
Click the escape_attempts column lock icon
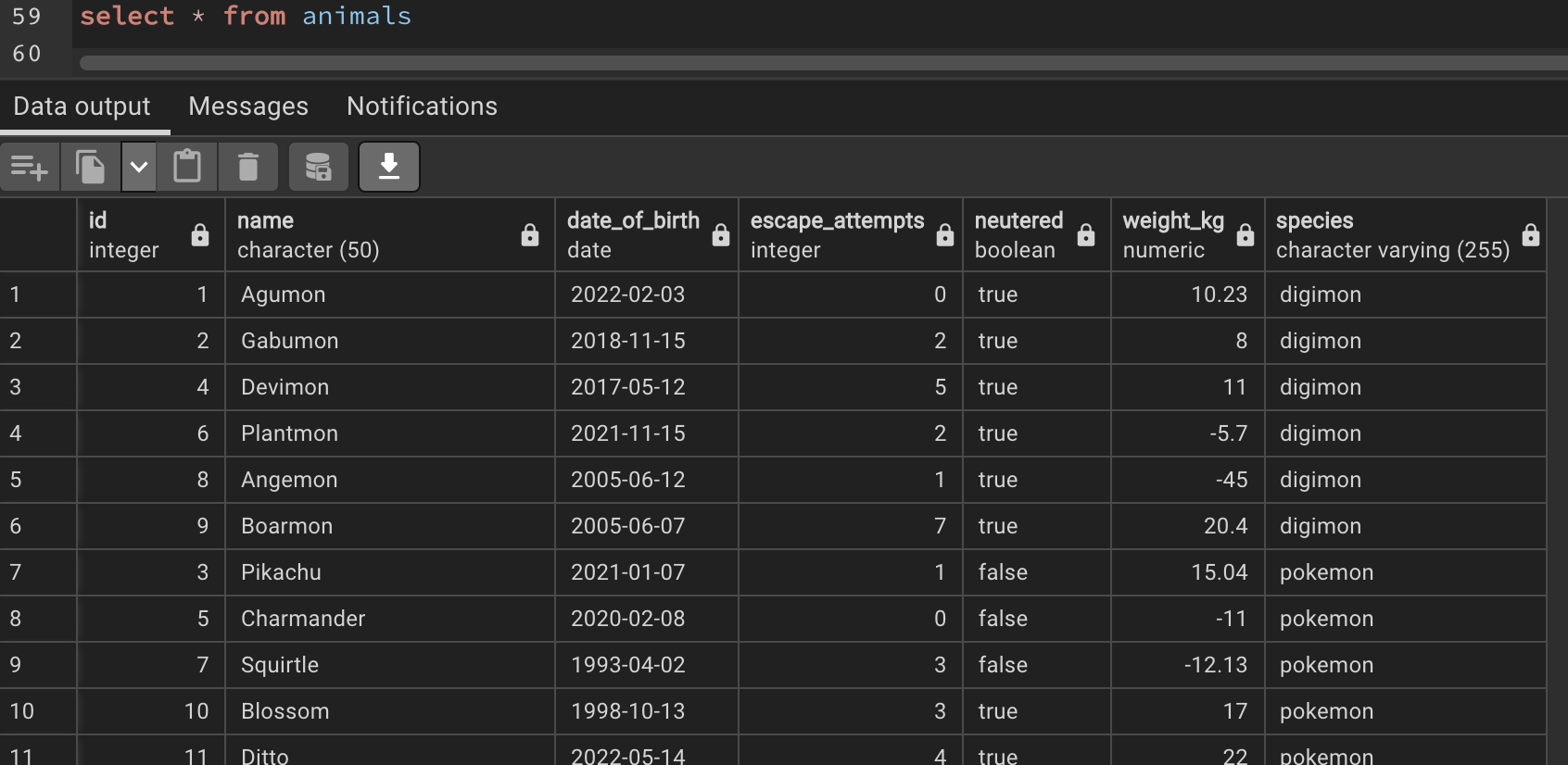[945, 235]
